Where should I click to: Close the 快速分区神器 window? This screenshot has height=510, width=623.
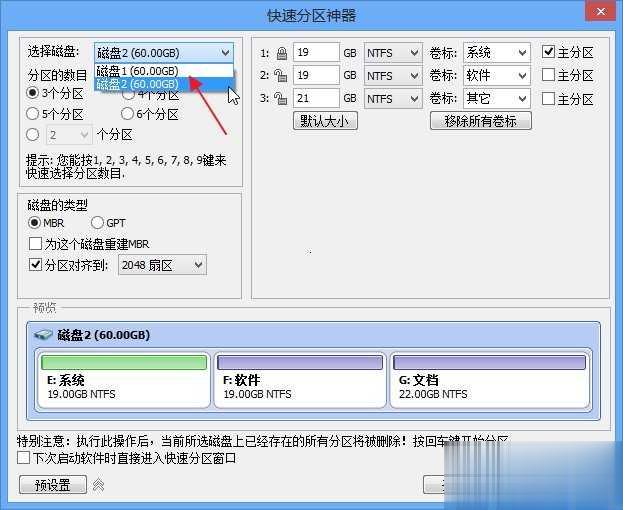(x=600, y=12)
